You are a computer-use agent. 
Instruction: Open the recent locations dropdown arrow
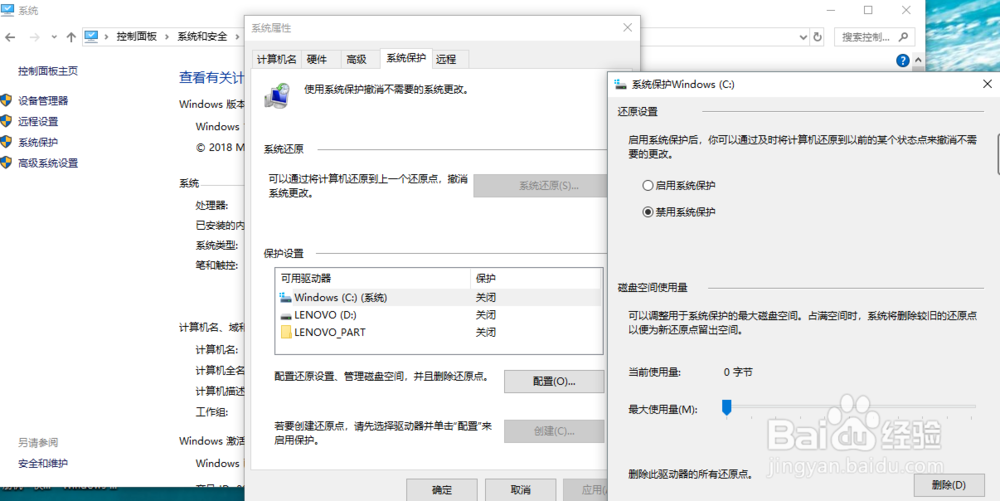(x=54, y=37)
